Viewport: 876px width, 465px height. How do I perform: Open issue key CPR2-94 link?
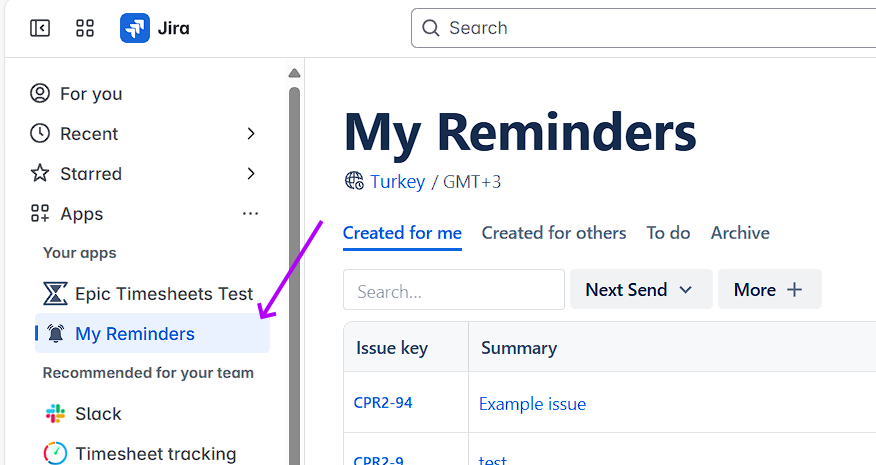(x=383, y=403)
